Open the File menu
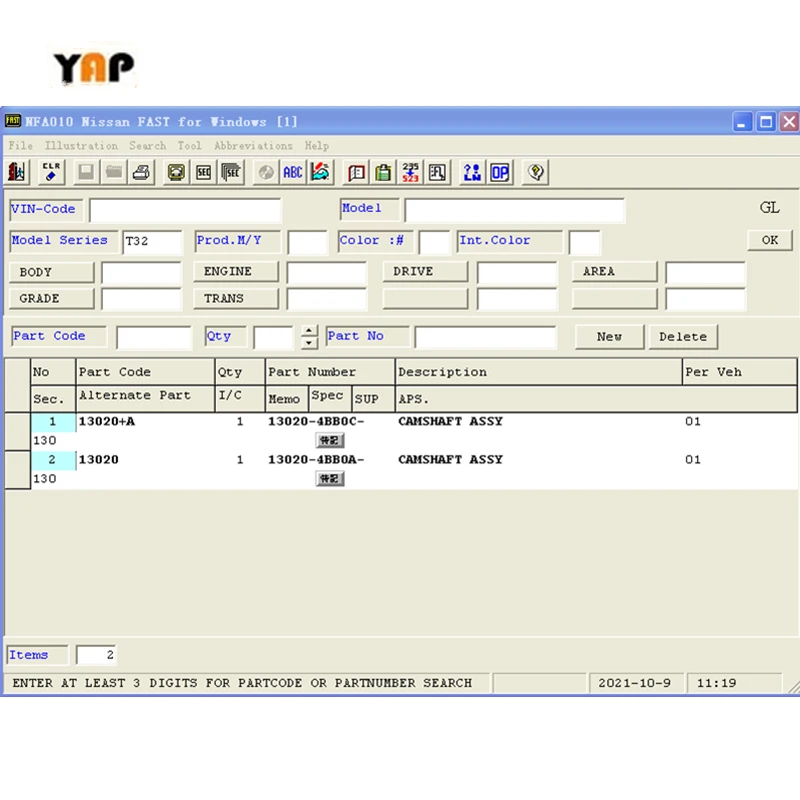Viewport: 800px width, 800px height. point(21,146)
